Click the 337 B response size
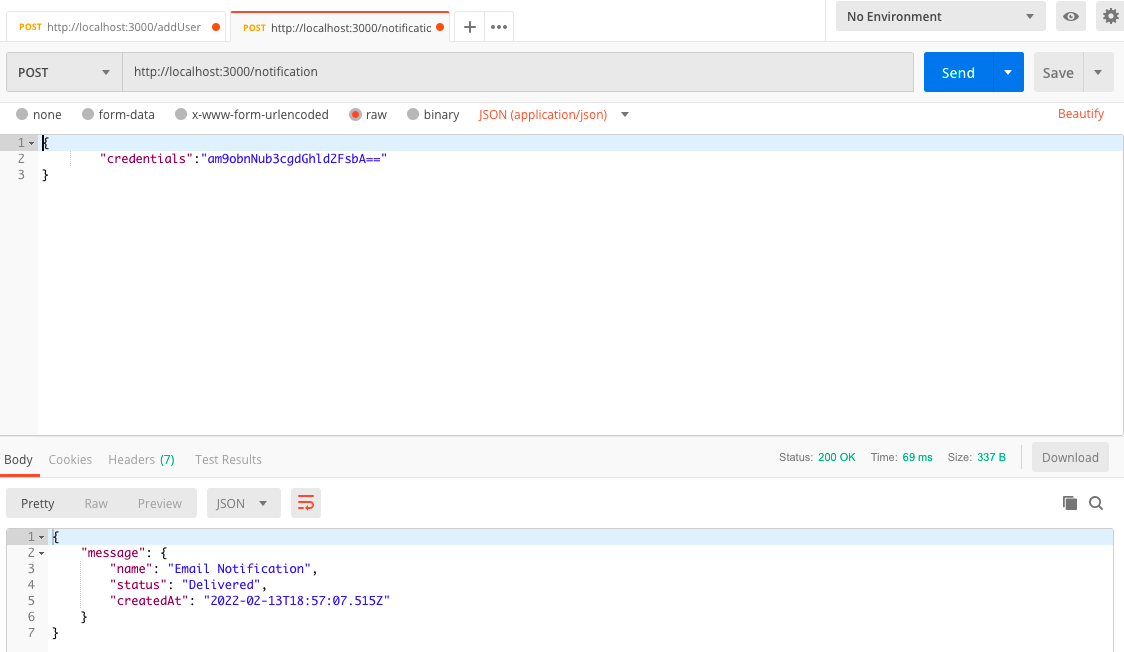 tap(991, 457)
